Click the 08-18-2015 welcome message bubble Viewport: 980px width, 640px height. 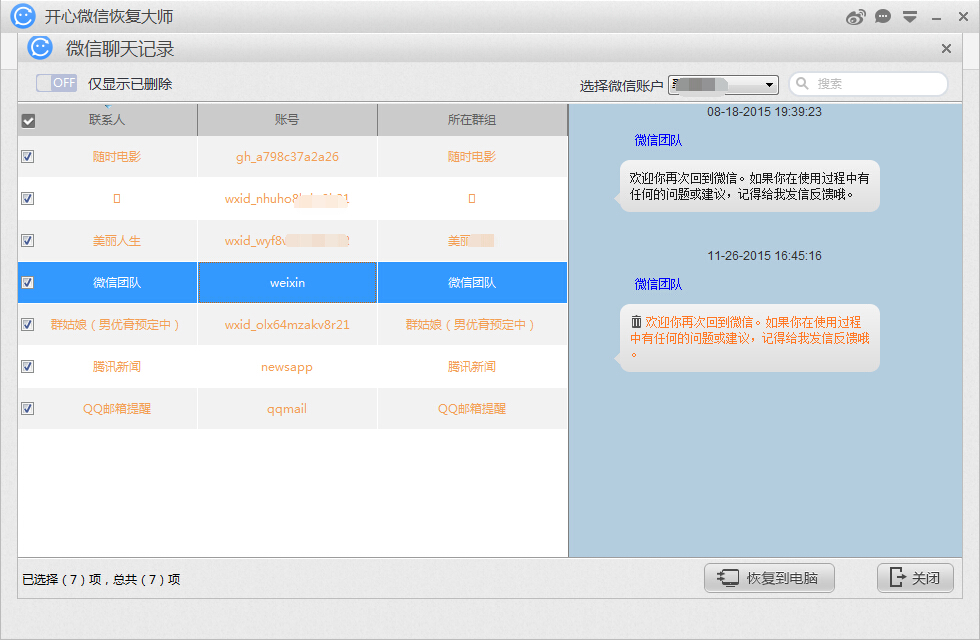point(749,186)
